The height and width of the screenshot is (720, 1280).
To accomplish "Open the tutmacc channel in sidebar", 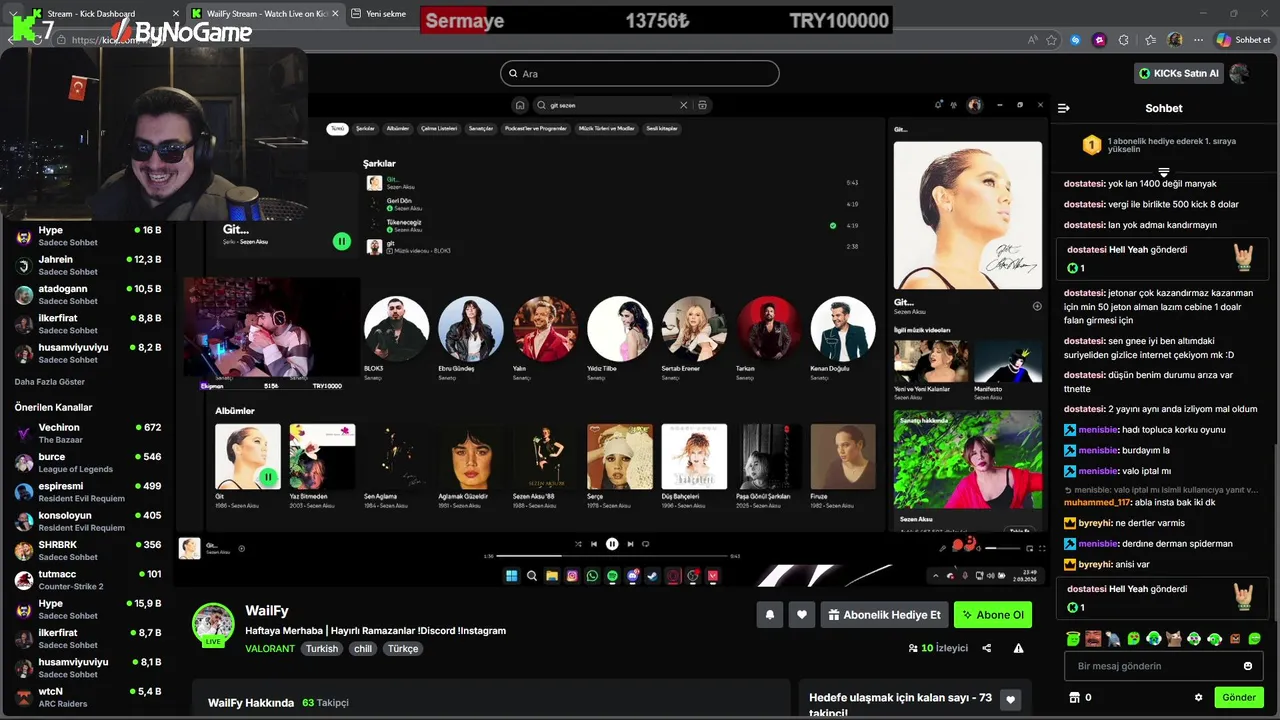I will [x=88, y=580].
